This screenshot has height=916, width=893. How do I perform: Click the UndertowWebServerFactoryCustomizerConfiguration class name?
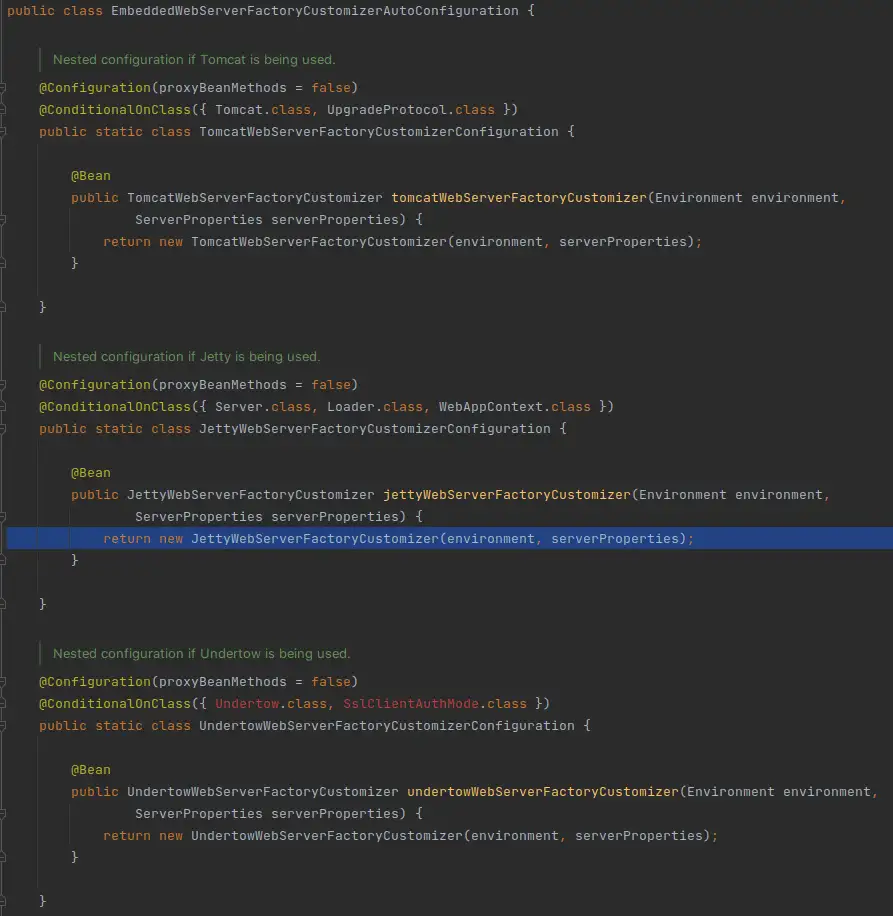point(387,726)
